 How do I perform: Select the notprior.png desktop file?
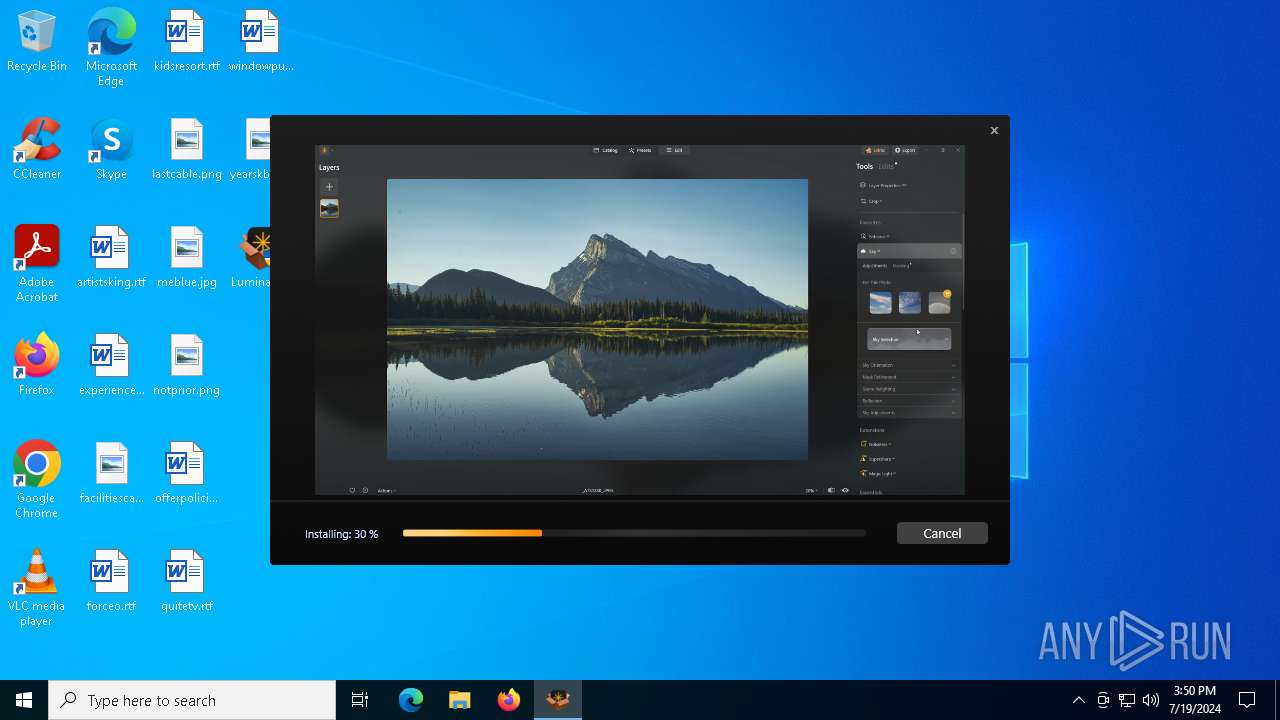[x=186, y=366]
